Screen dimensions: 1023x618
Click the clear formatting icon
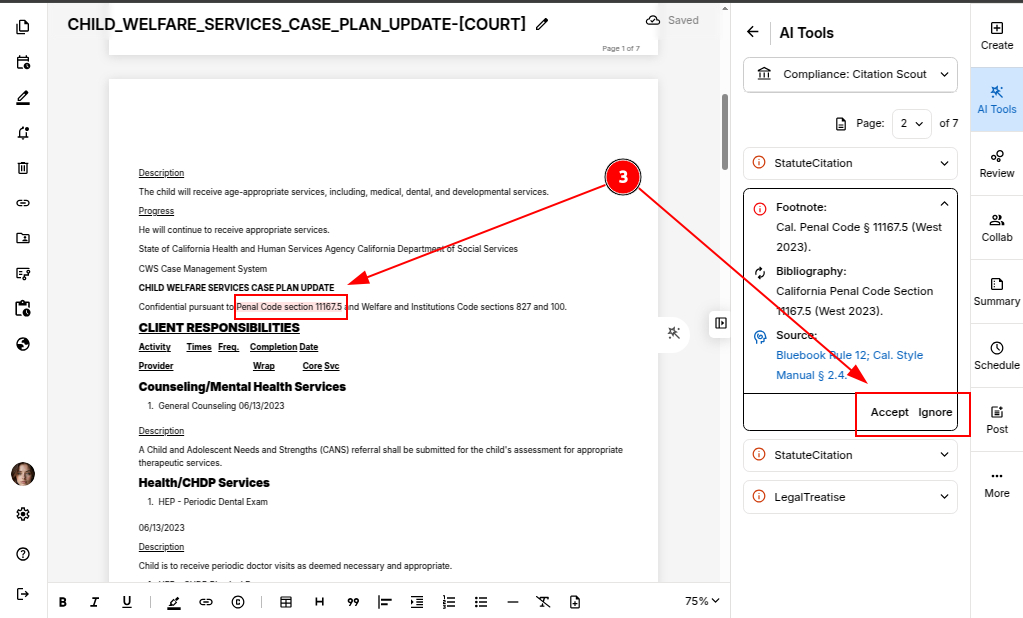click(543, 602)
